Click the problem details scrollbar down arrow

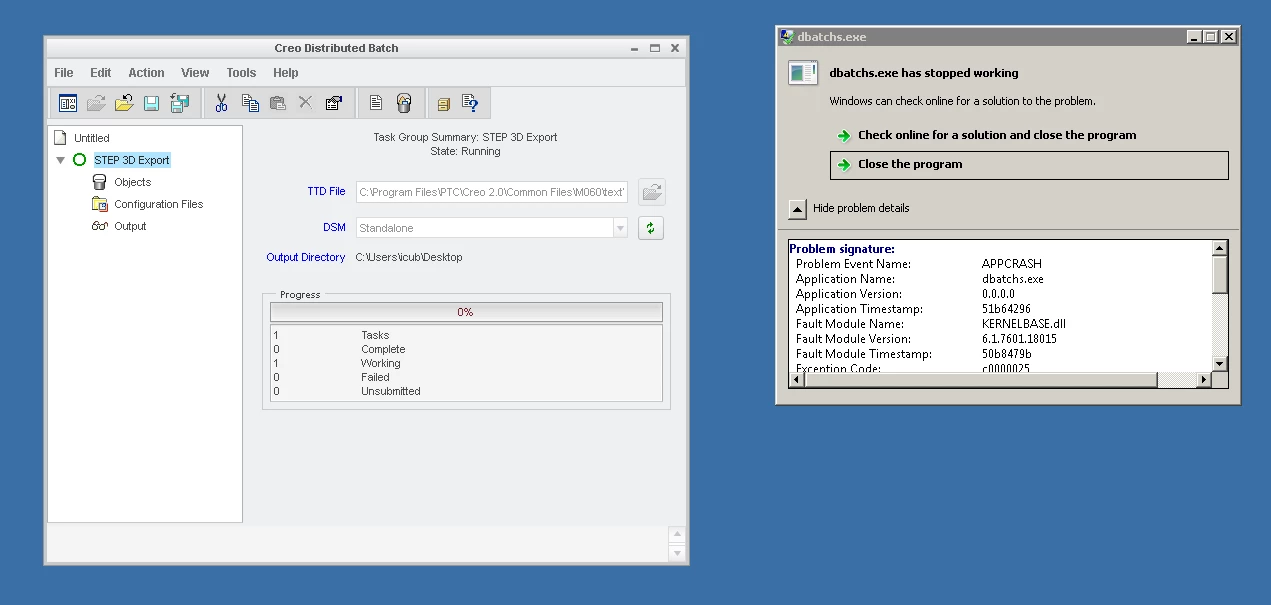pyautogui.click(x=1219, y=364)
